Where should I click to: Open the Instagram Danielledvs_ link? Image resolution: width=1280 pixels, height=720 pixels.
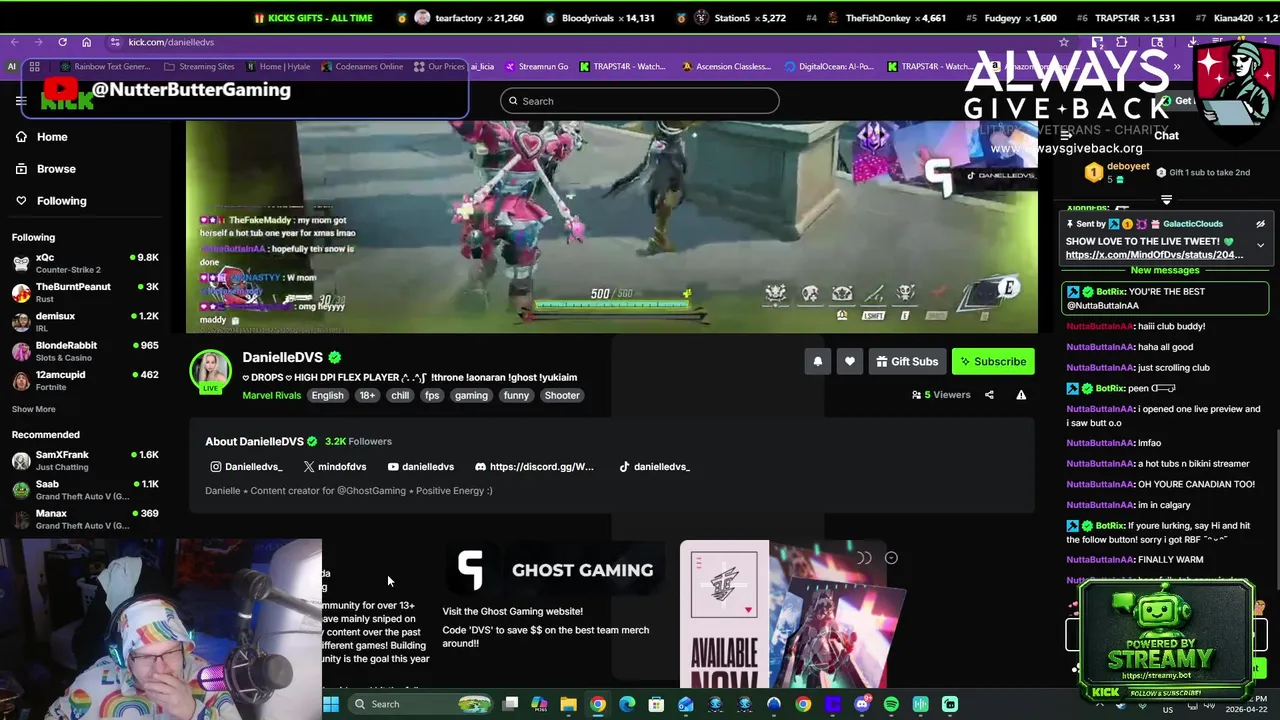click(246, 467)
